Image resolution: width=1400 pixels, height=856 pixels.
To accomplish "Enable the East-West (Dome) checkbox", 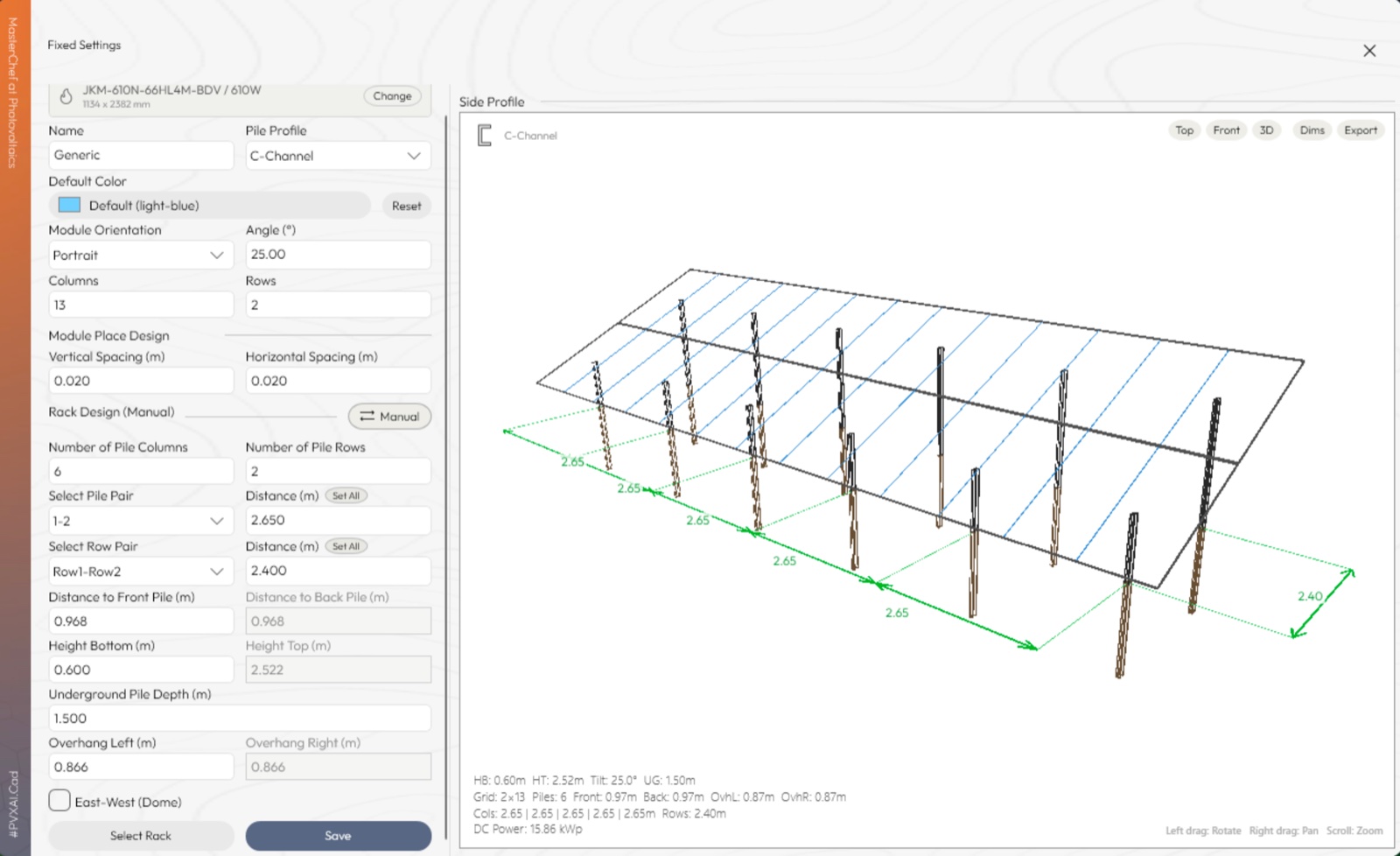I will point(59,801).
